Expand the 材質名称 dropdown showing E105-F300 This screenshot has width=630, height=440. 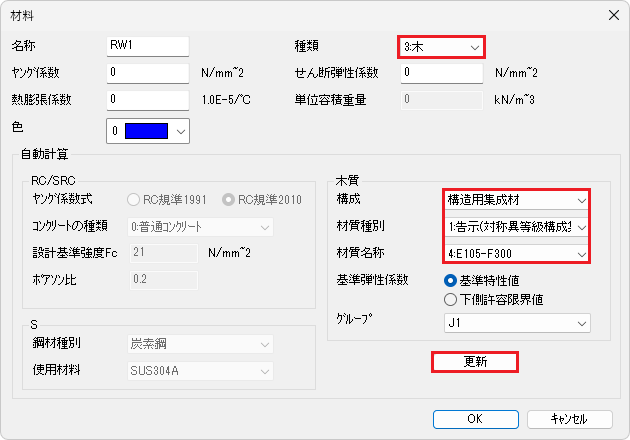point(514,254)
